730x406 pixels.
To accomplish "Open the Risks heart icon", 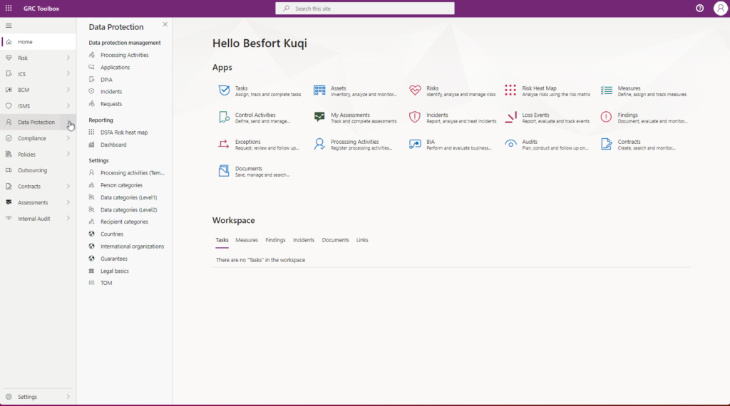I will [x=415, y=90].
